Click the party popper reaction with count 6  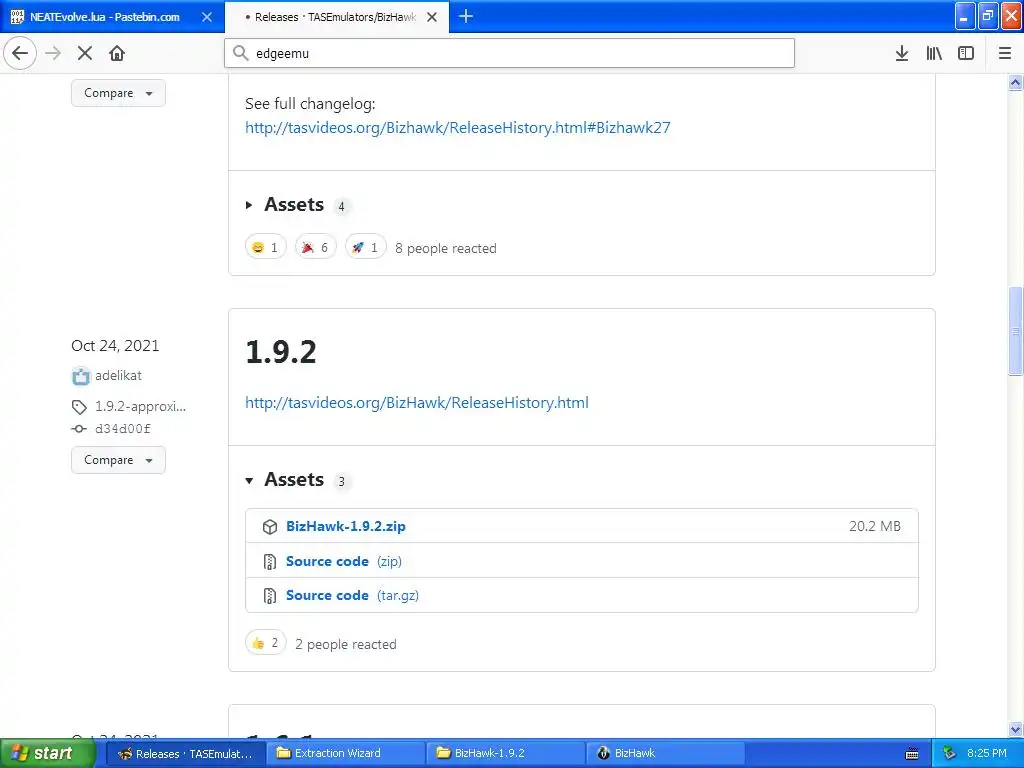click(x=315, y=247)
